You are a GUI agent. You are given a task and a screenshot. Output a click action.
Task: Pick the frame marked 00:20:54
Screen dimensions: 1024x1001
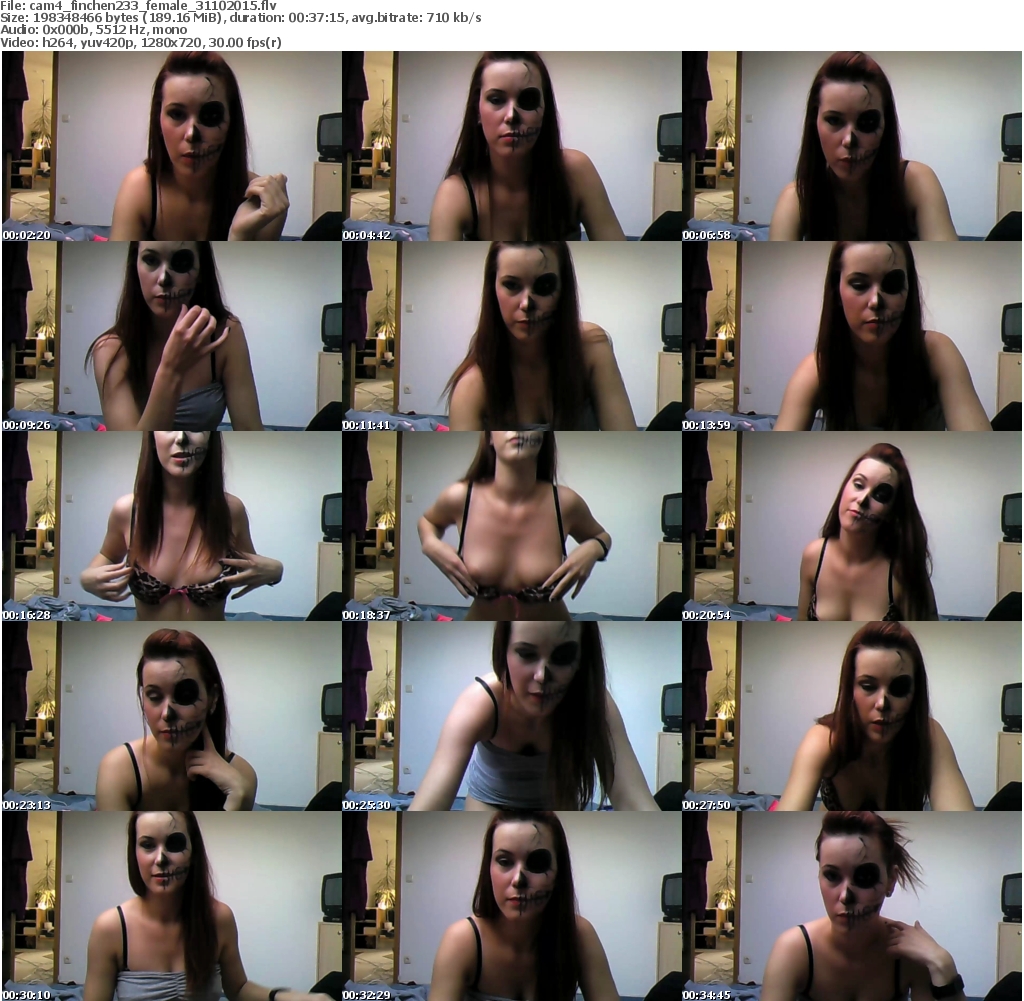click(852, 526)
